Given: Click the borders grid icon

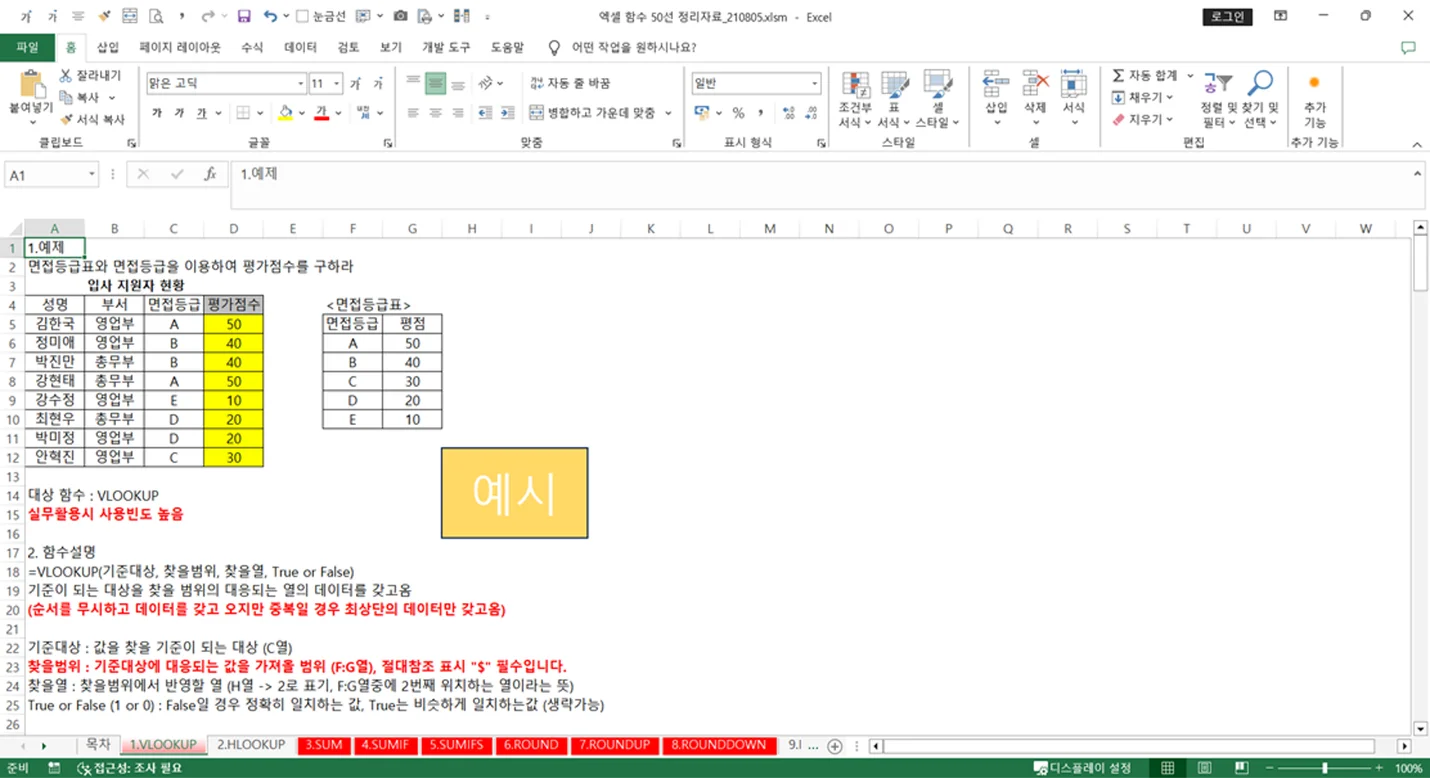Looking at the screenshot, I should [243, 113].
